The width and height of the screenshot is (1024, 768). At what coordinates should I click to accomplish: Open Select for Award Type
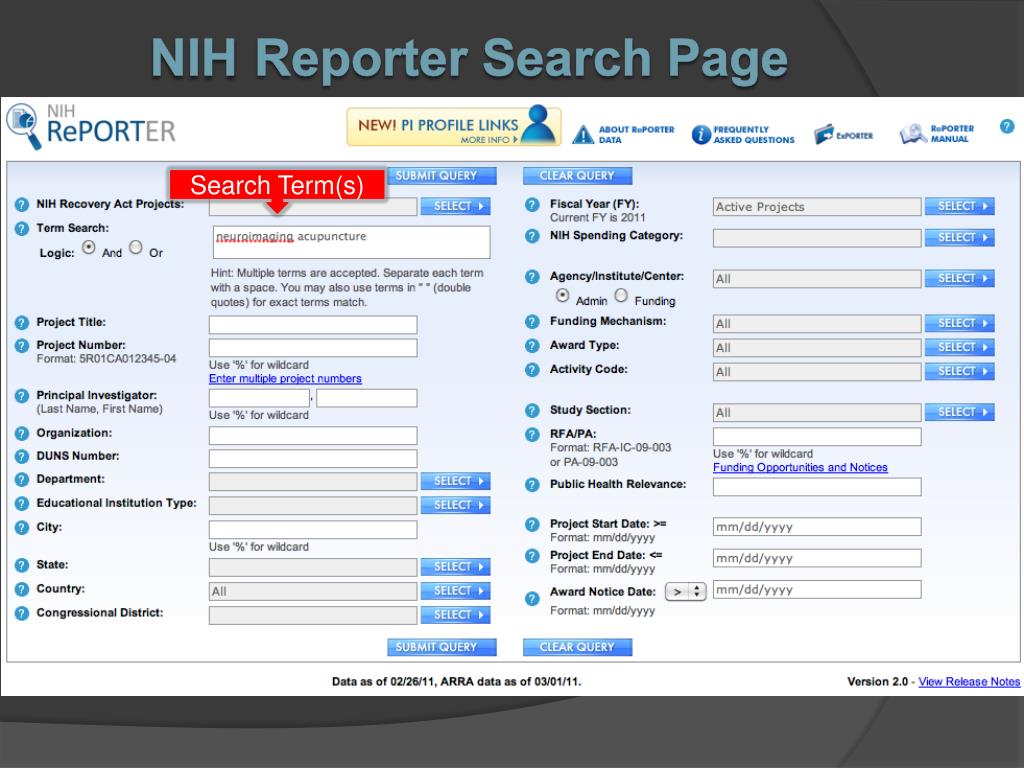(x=960, y=347)
